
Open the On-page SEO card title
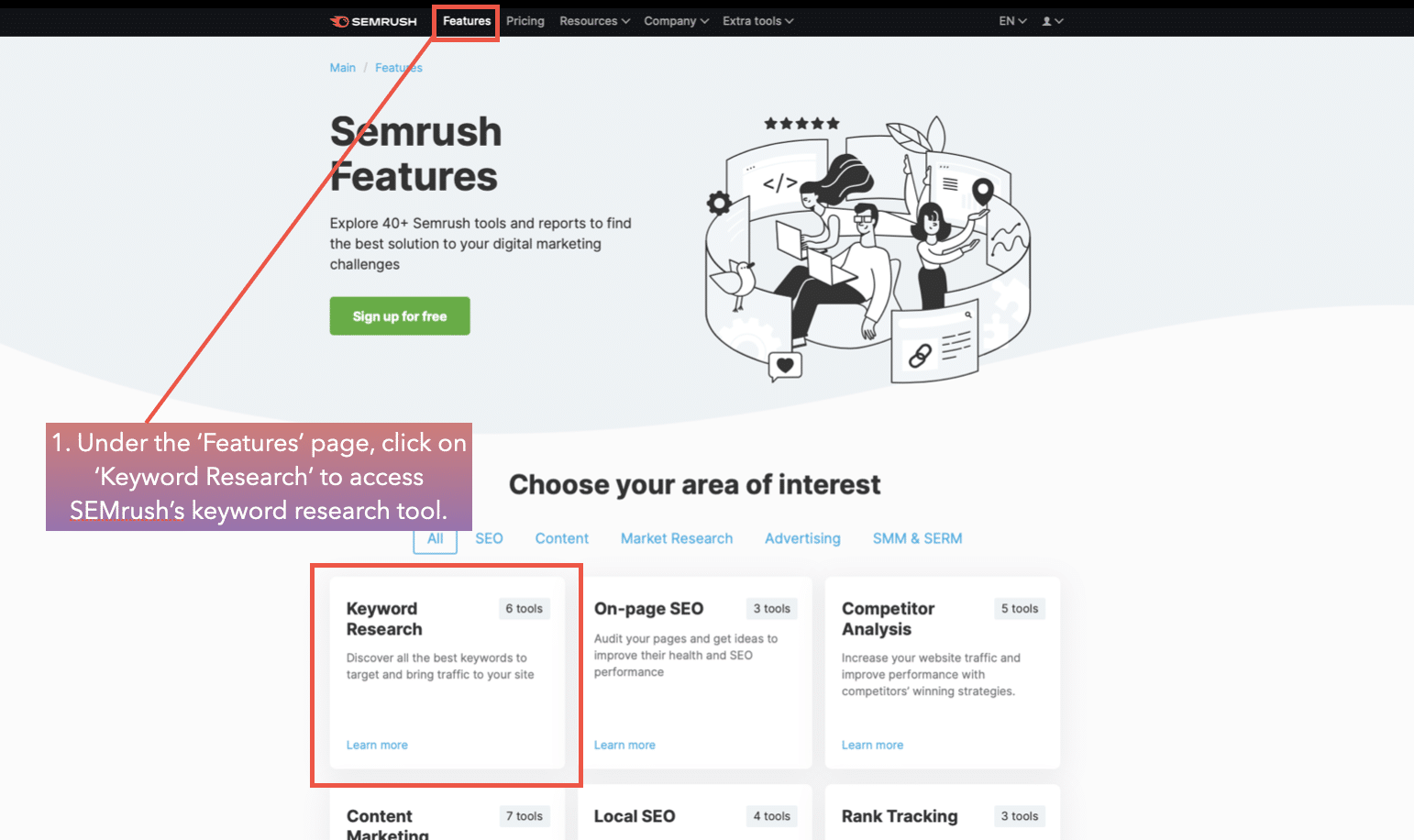pos(648,609)
